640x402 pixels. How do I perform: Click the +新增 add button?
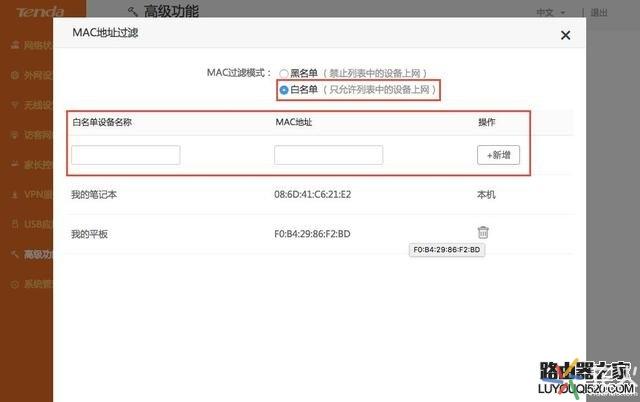(498, 155)
